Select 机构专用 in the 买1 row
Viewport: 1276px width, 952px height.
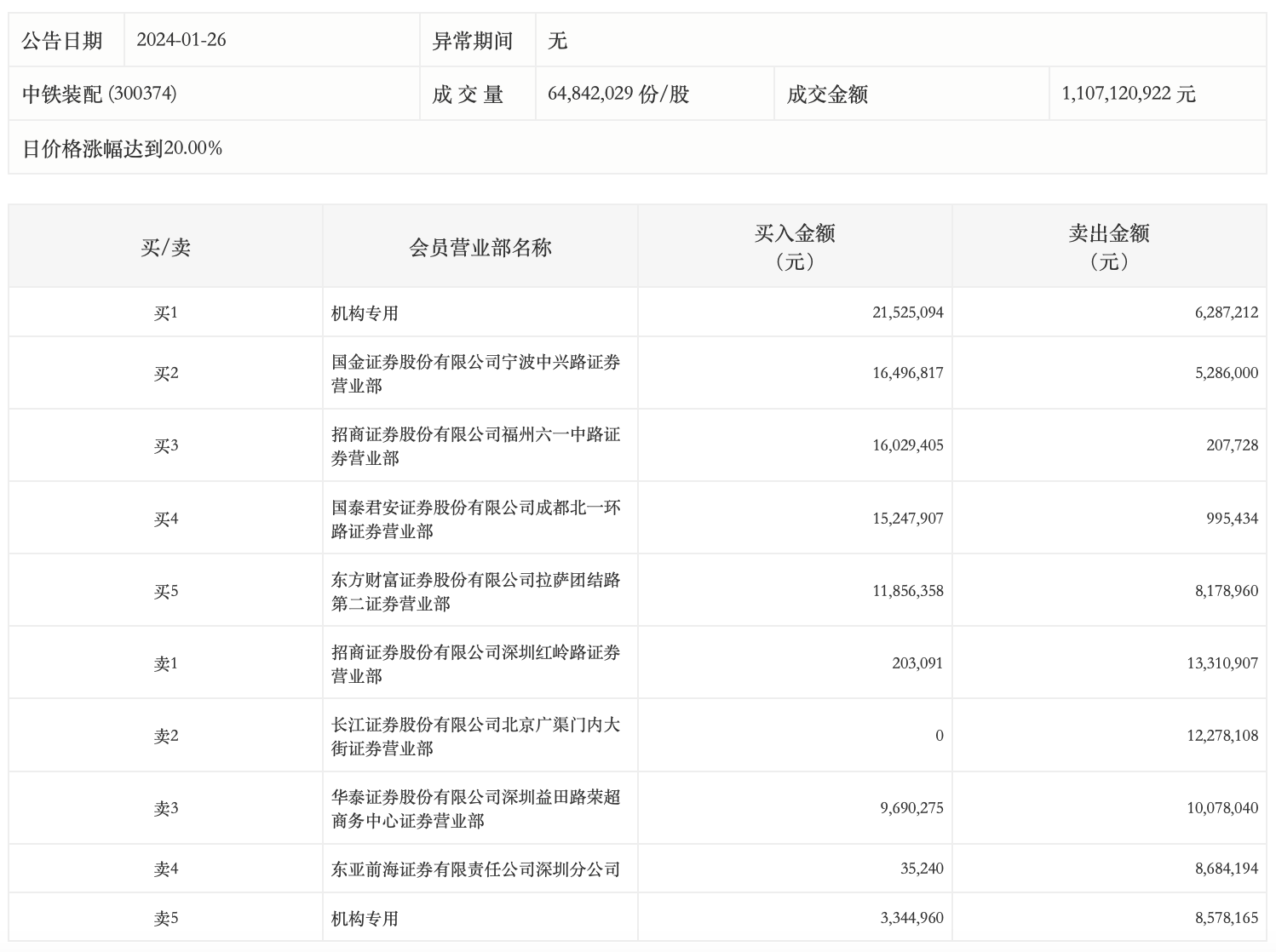point(365,313)
